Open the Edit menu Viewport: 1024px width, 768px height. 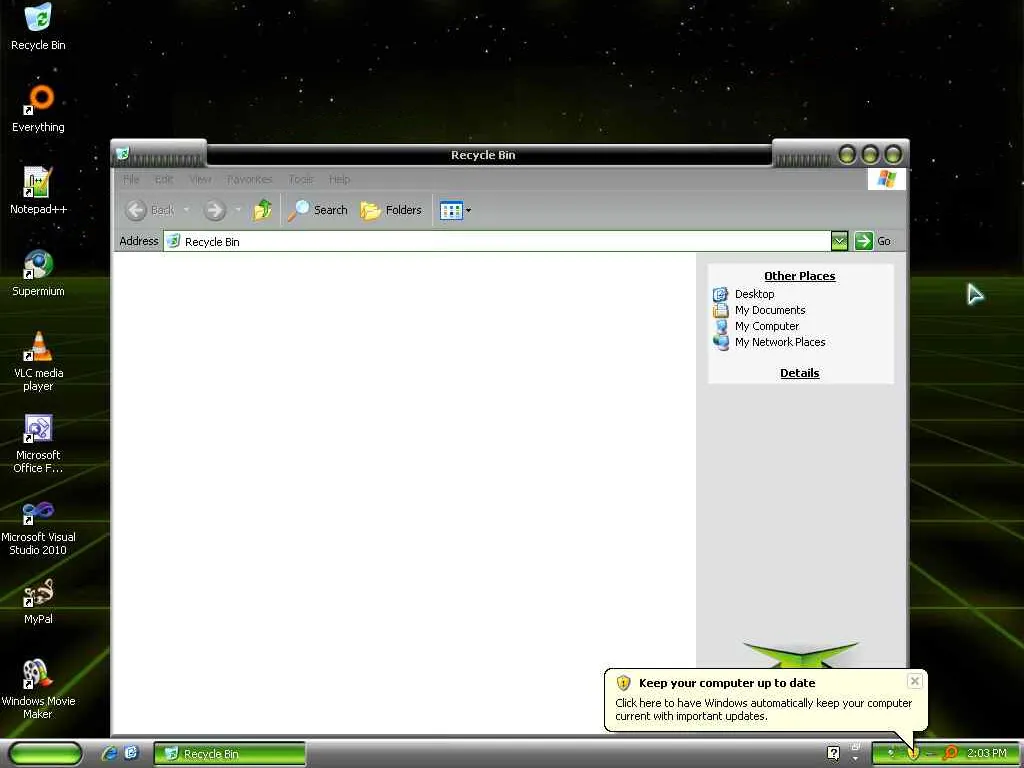click(164, 179)
